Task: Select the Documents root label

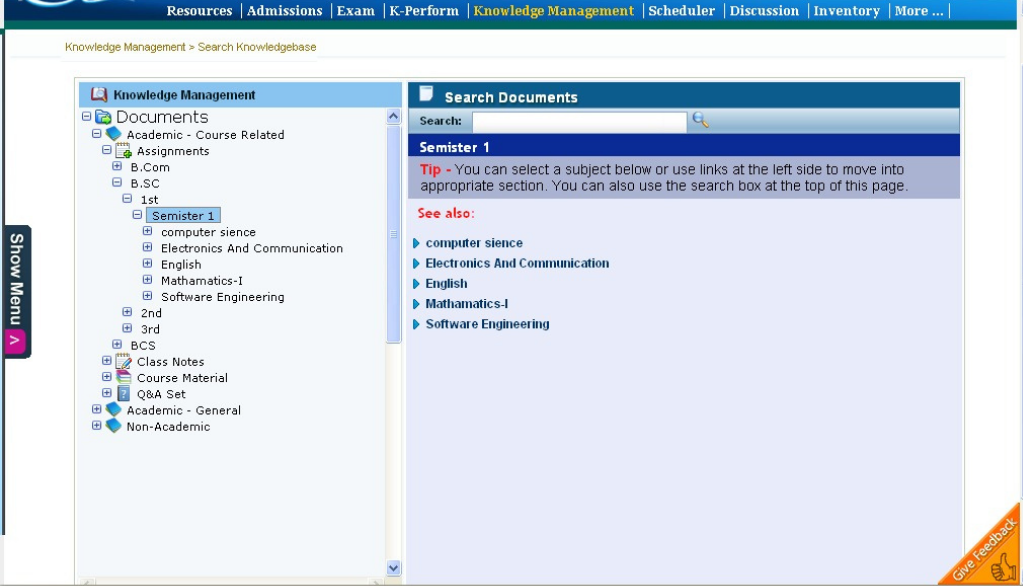Action: click(x=162, y=117)
